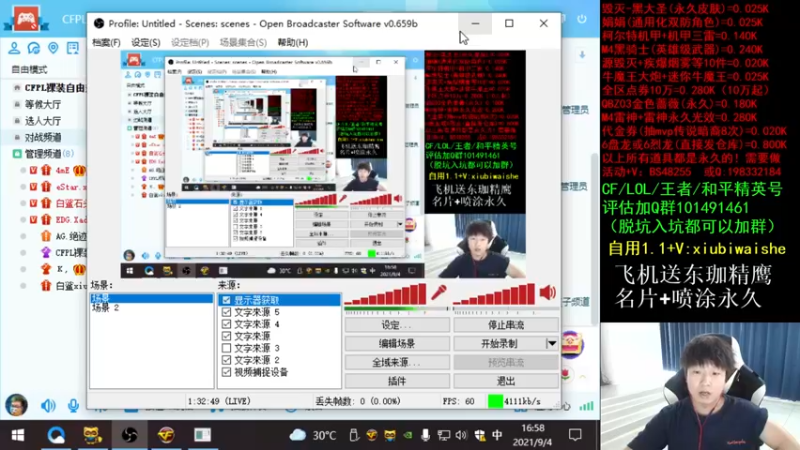Click the USB eject tray icon

click(354, 435)
